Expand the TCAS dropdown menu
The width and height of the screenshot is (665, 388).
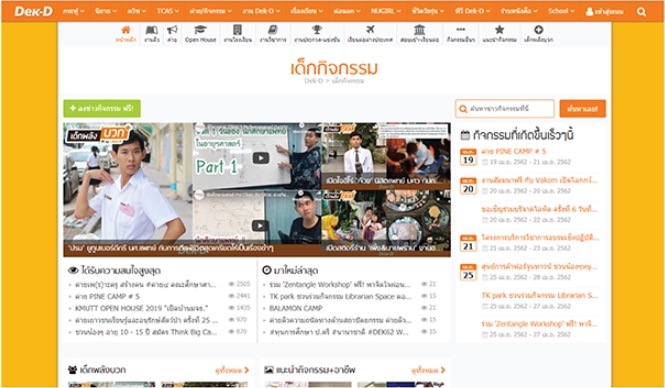(x=168, y=11)
